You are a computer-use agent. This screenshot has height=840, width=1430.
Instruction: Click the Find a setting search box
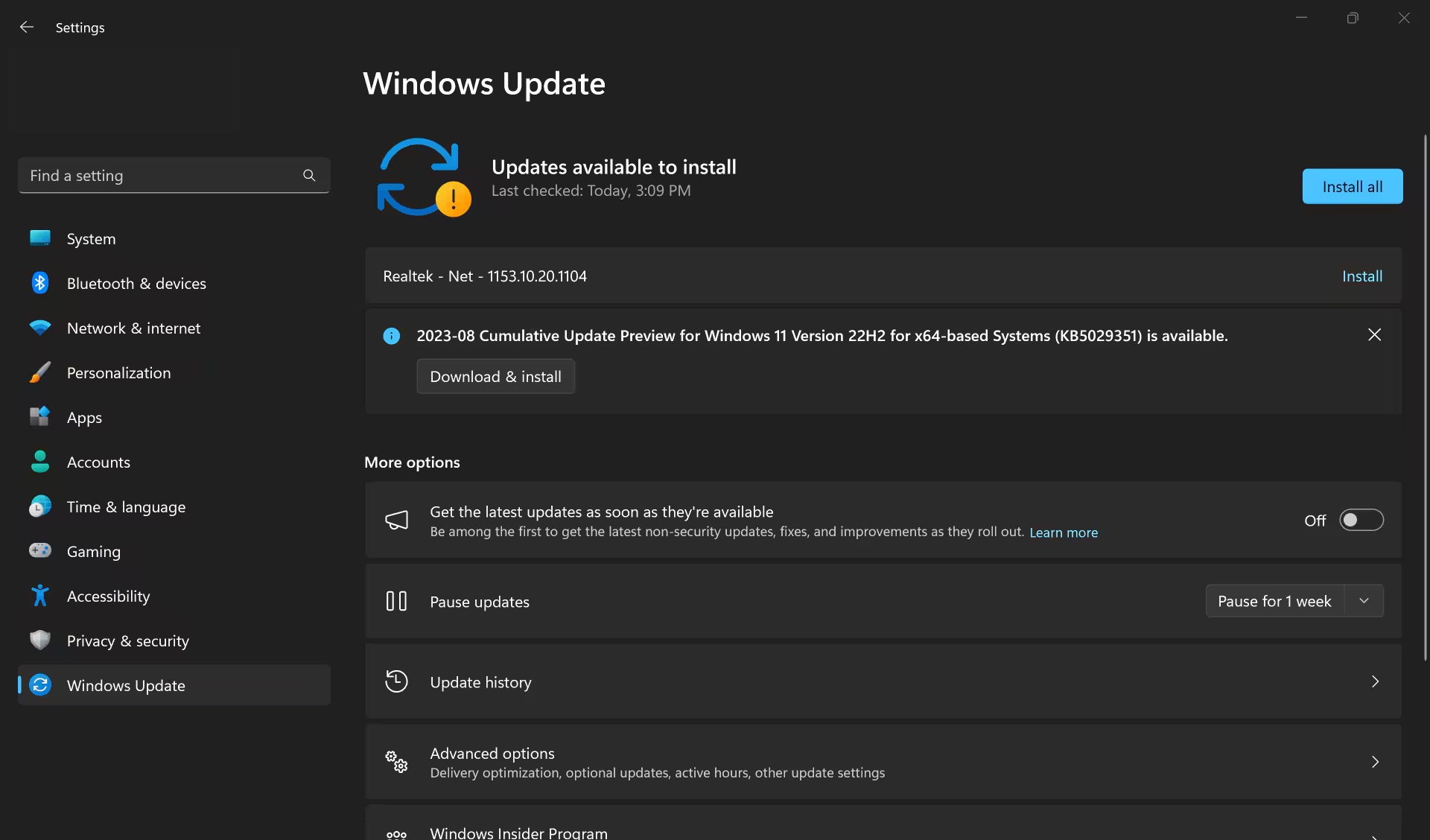pos(174,175)
